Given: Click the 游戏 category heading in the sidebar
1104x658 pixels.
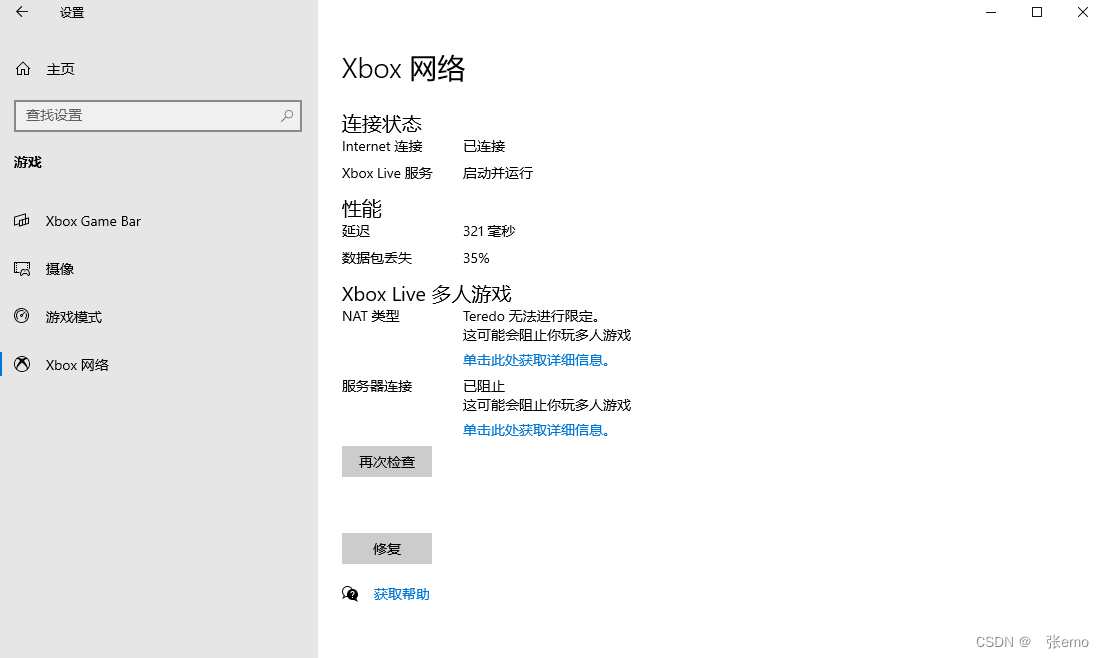Looking at the screenshot, I should coord(28,162).
